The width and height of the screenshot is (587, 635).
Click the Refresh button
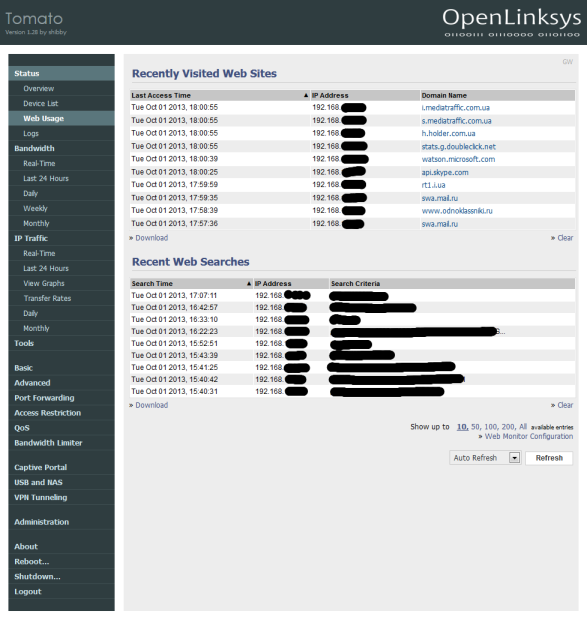pyautogui.click(x=549, y=458)
